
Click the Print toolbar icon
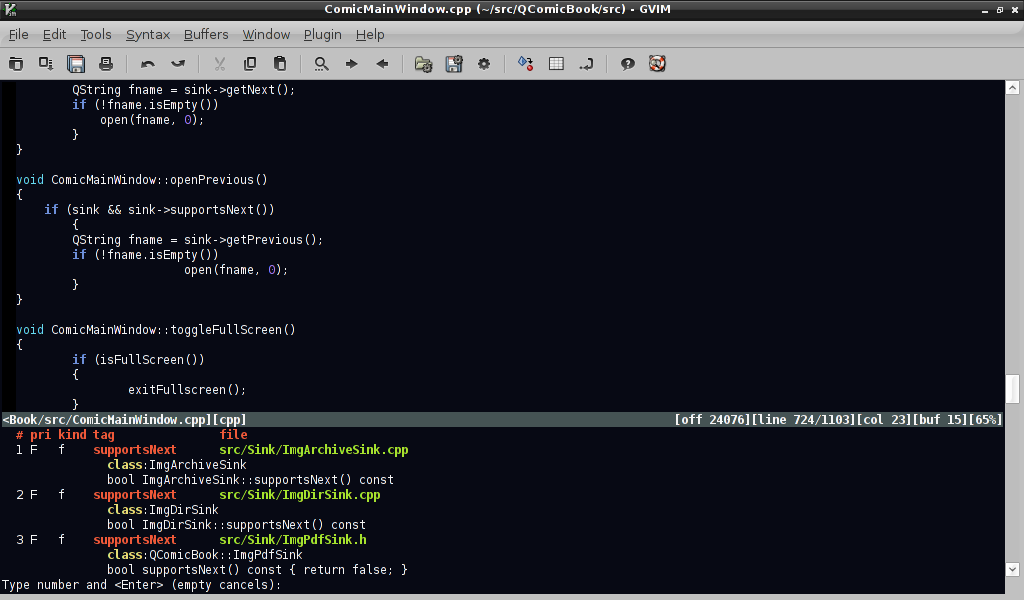click(x=106, y=63)
